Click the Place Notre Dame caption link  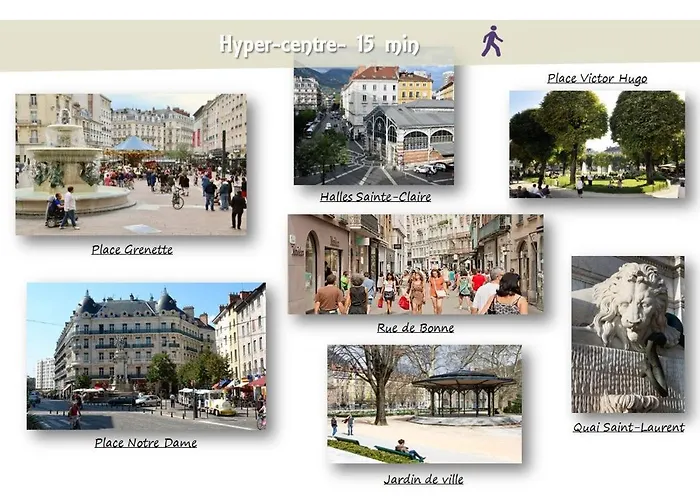click(146, 443)
